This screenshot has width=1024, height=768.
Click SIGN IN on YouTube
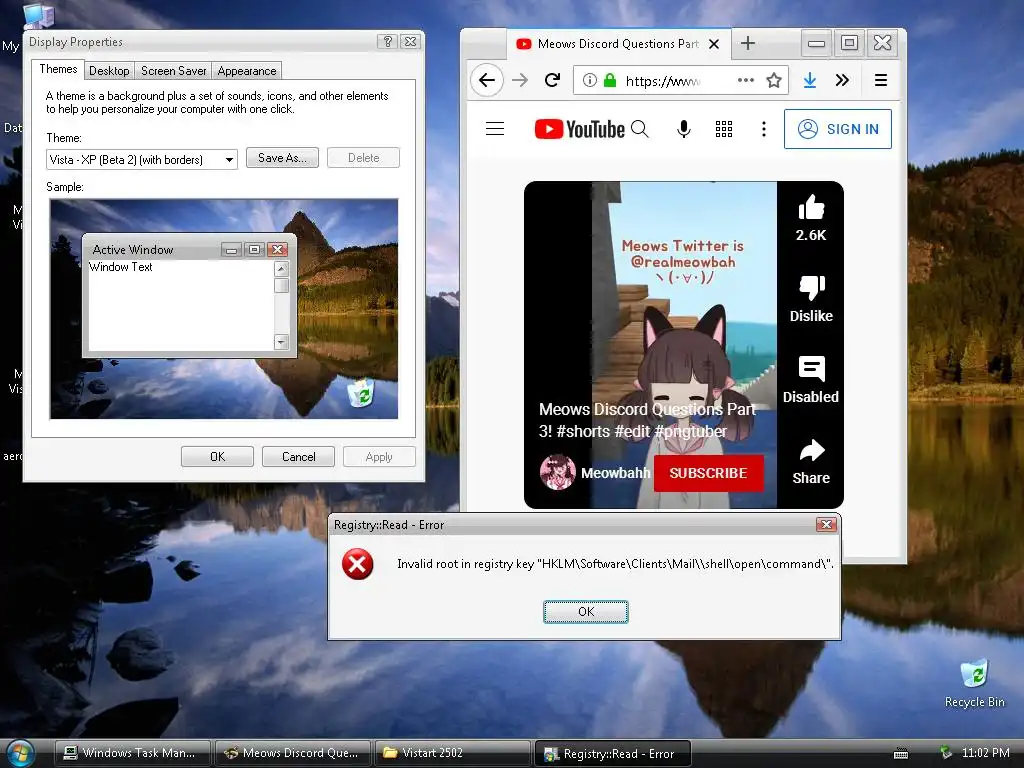coord(838,129)
